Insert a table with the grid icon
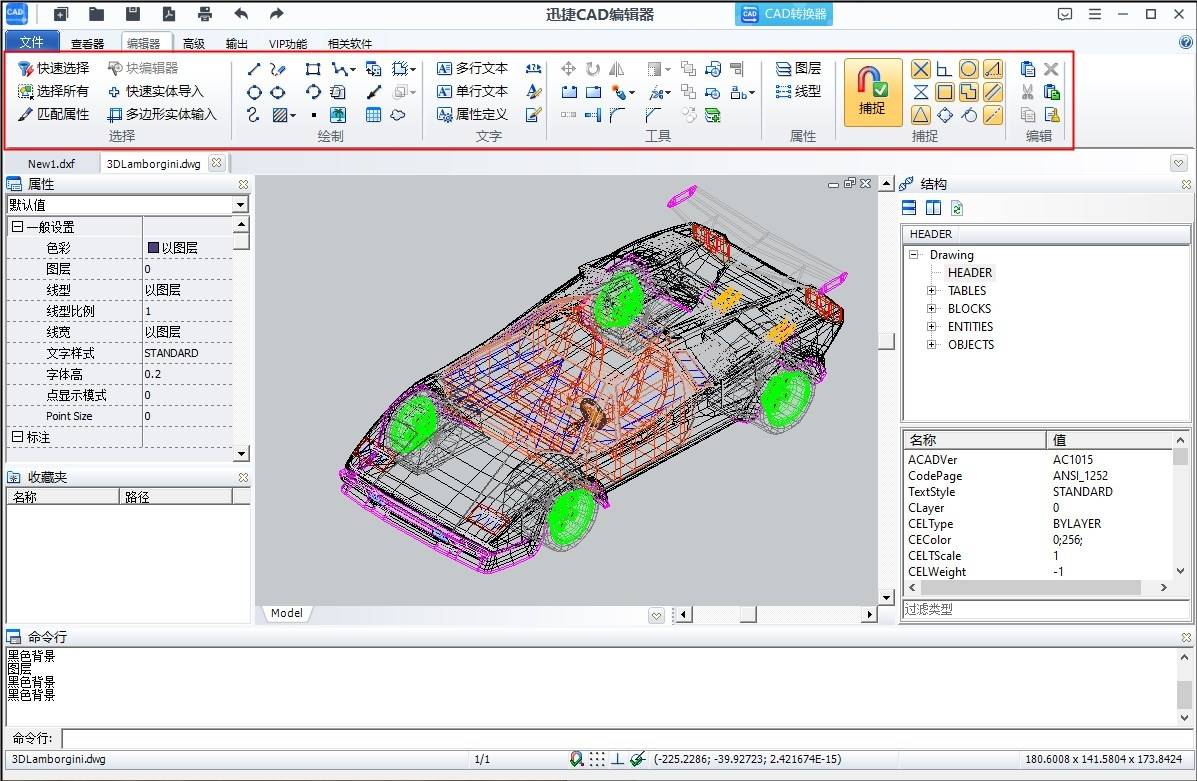1197x781 pixels. tap(373, 115)
